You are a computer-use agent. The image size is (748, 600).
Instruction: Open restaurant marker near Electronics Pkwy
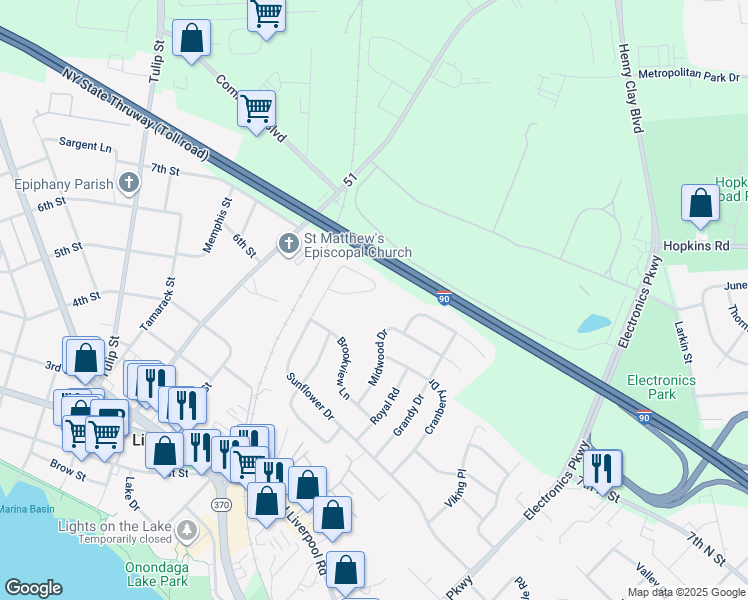click(602, 468)
